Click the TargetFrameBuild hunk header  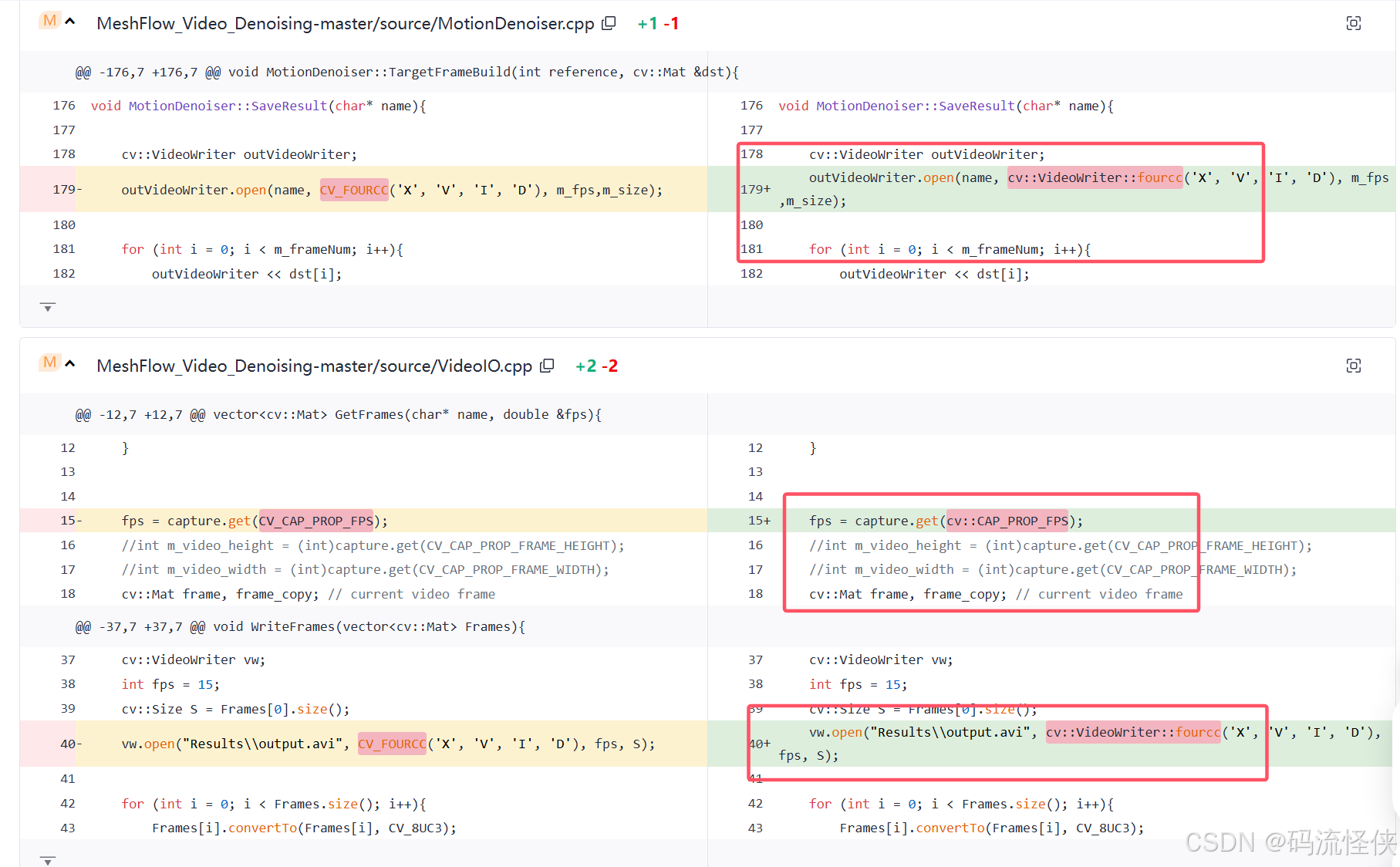407,72
